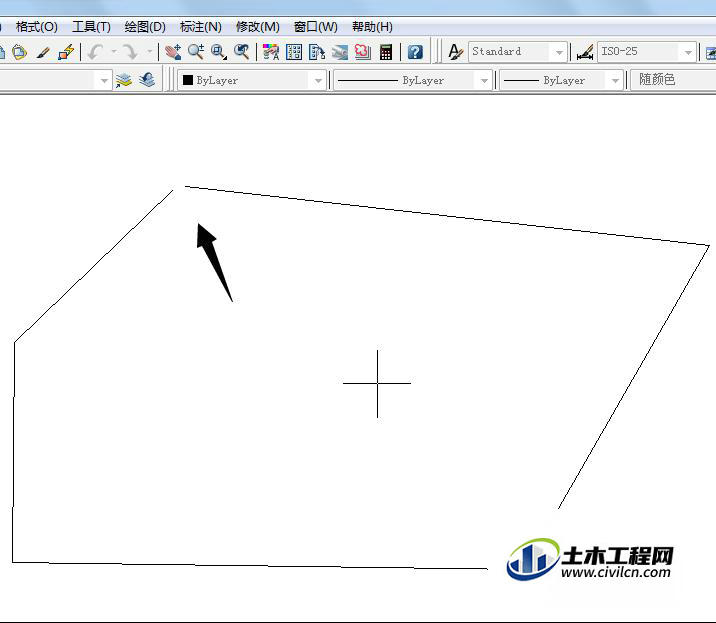
Task: Click the Block Editor lightning icon
Action: pyautogui.click(x=66, y=52)
